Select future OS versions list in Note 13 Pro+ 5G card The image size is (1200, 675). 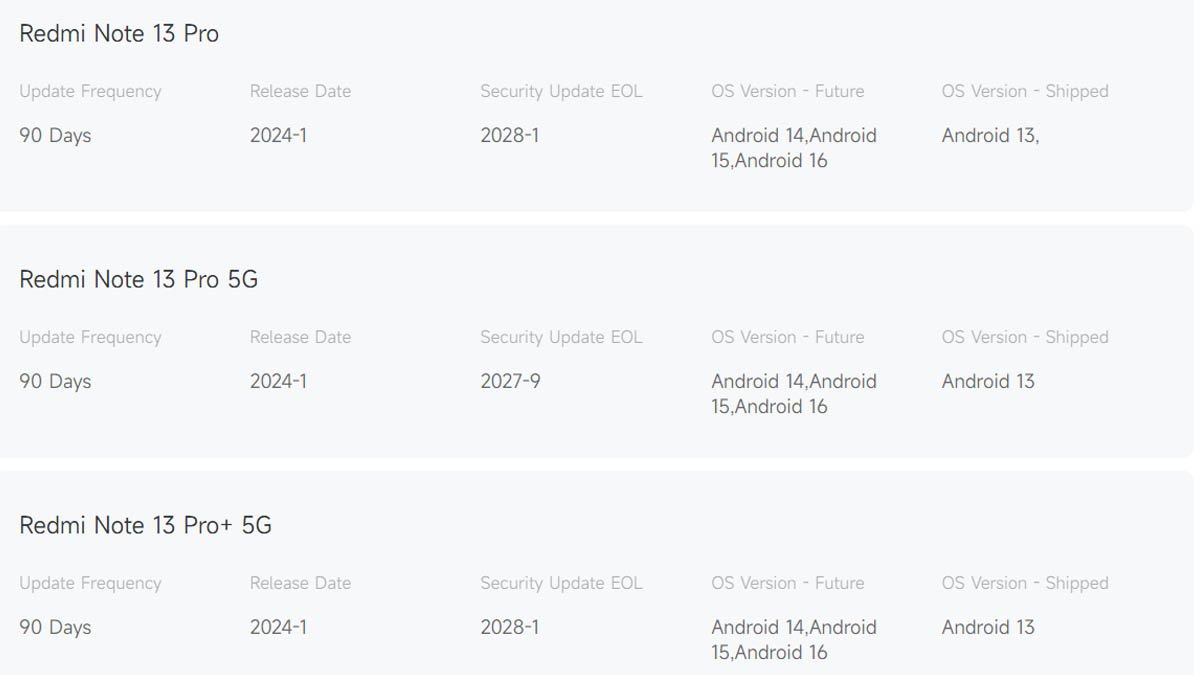tap(793, 640)
